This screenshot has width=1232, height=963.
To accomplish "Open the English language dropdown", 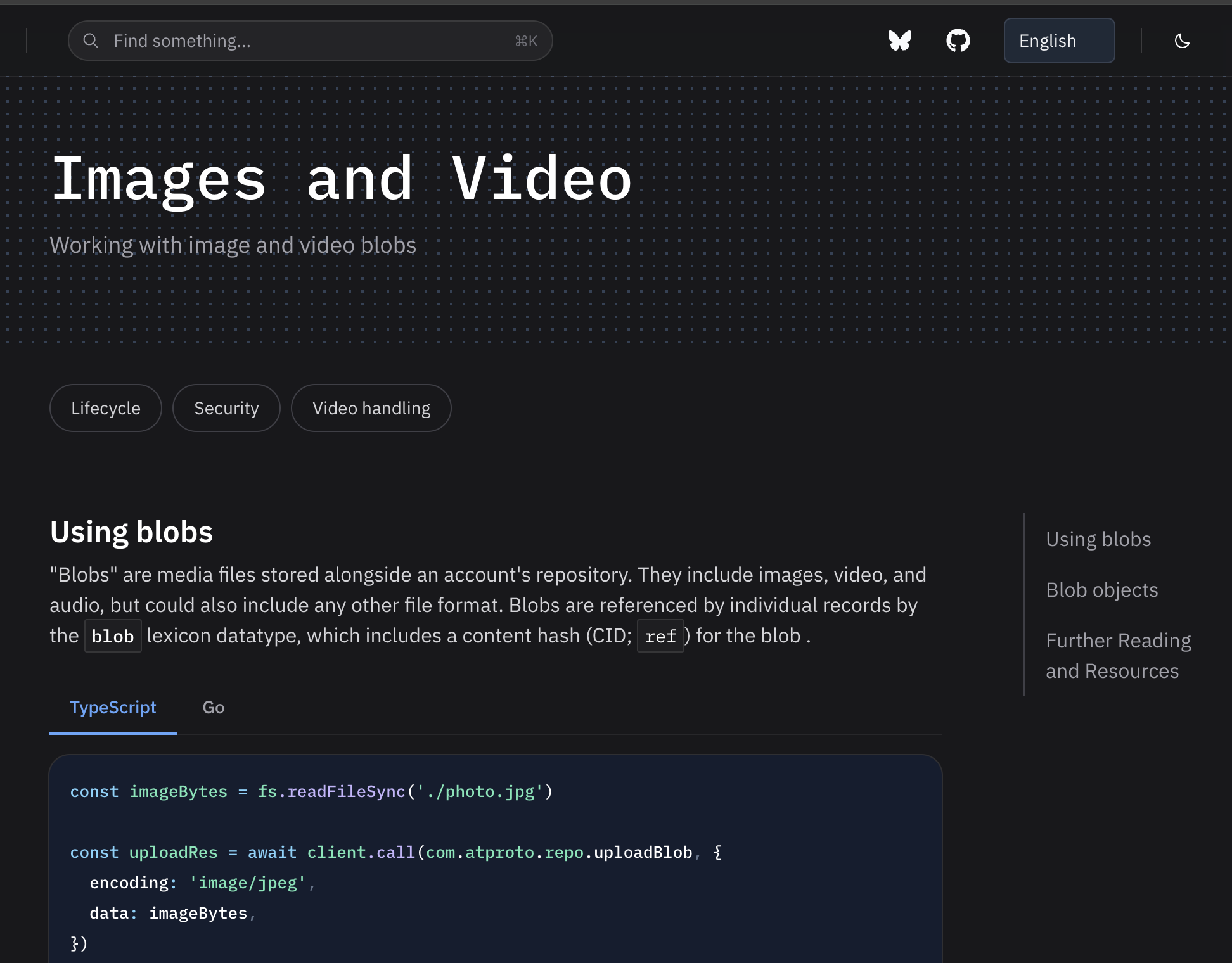I will click(x=1058, y=41).
